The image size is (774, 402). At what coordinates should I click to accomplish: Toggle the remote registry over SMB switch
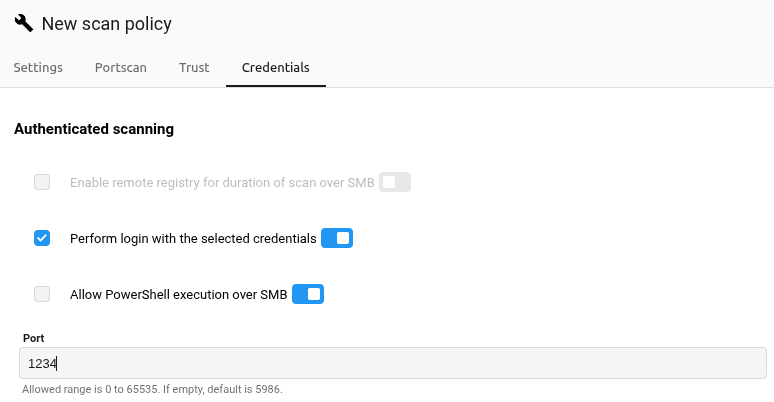[x=395, y=182]
